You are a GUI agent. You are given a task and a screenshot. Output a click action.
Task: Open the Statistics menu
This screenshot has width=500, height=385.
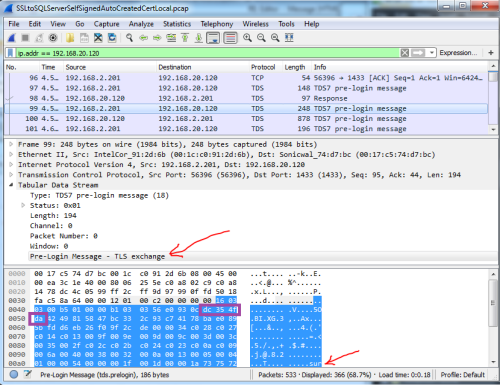(177, 24)
